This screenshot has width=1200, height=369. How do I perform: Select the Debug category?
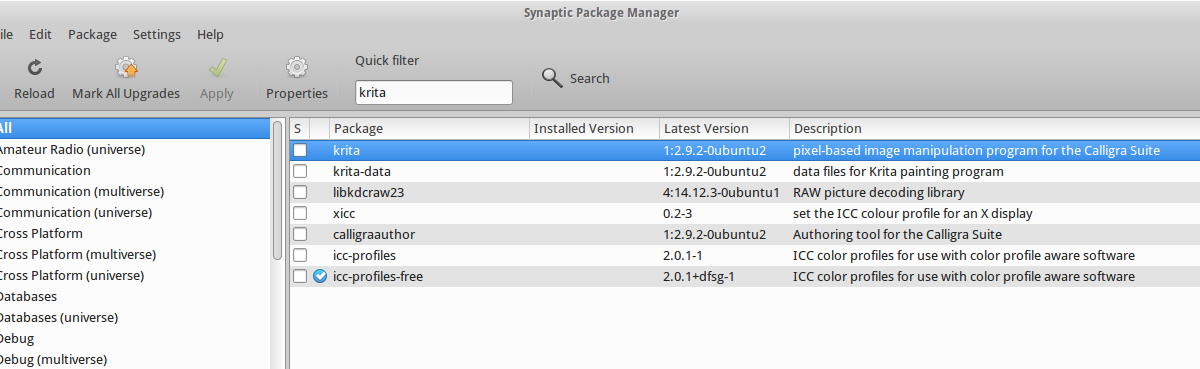tap(16, 338)
